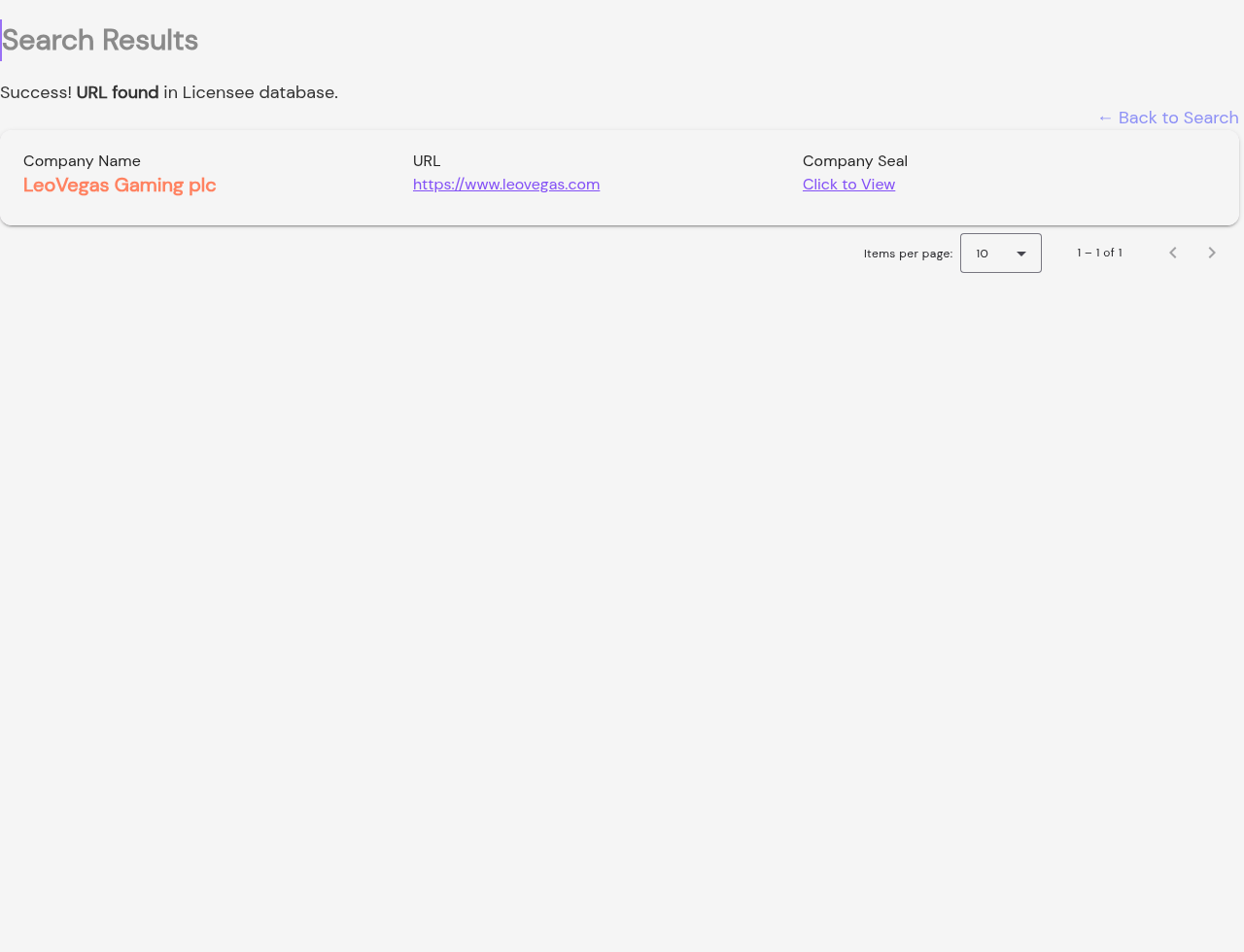Open the leovegas.com URL link
This screenshot has height=952, width=1244.
pos(506,185)
